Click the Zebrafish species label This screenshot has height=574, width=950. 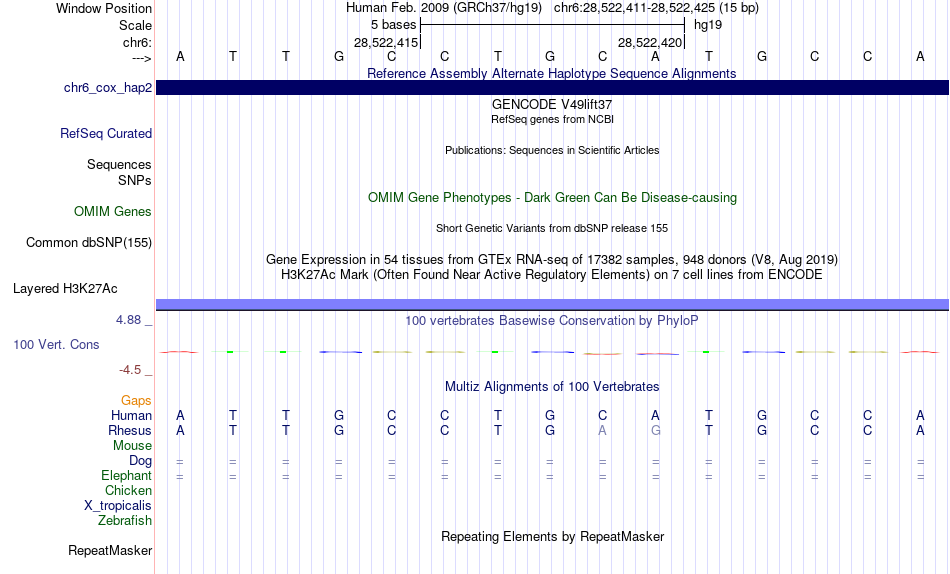pos(125,520)
